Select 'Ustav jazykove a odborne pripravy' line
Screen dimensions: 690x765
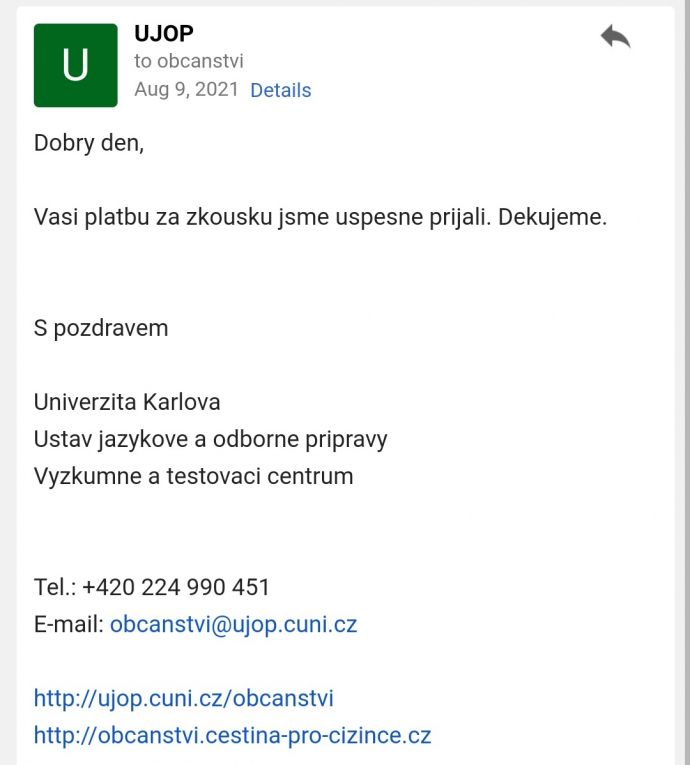210,439
